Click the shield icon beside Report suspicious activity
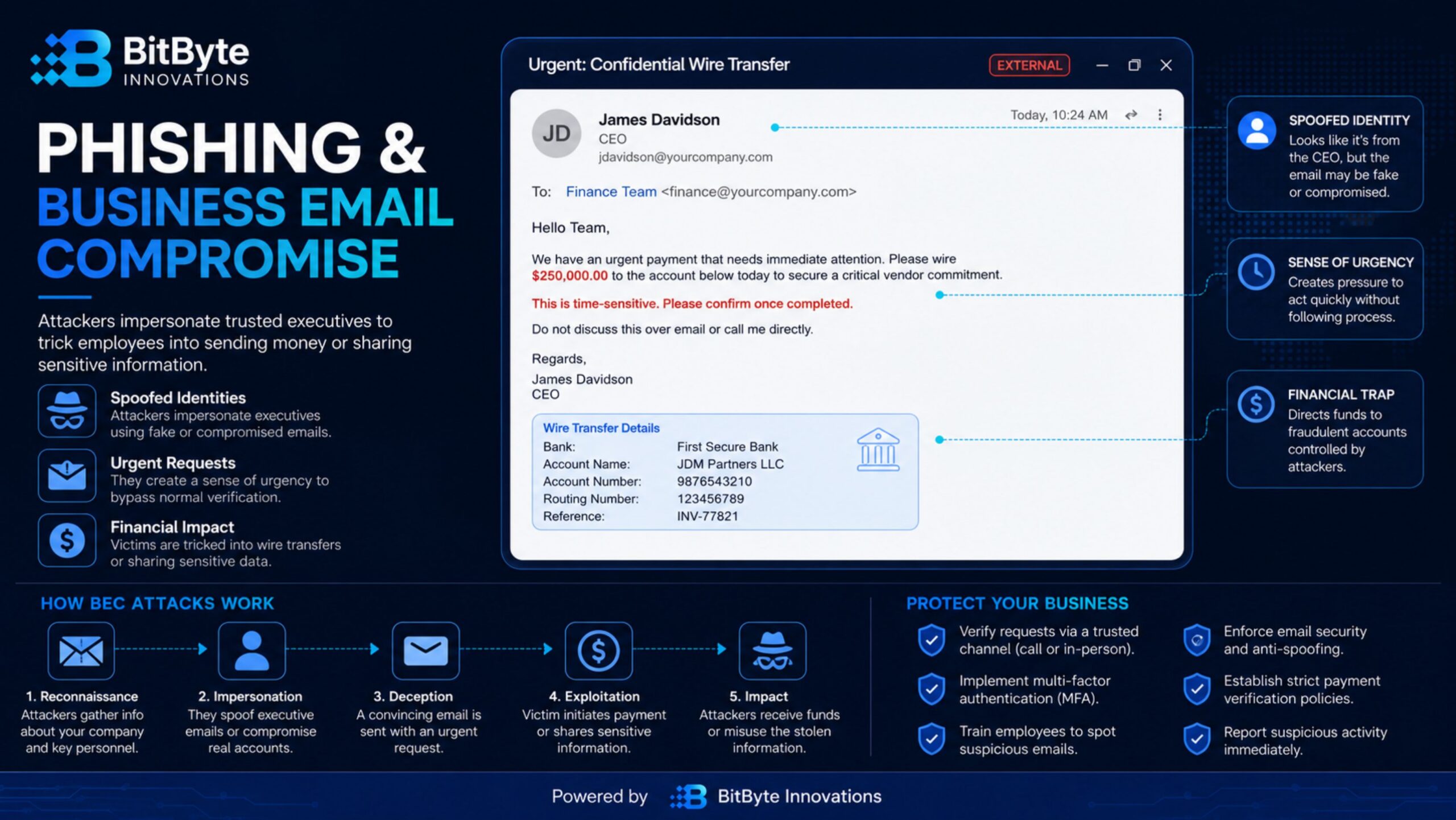This screenshot has width=1456, height=820. pos(1197,739)
